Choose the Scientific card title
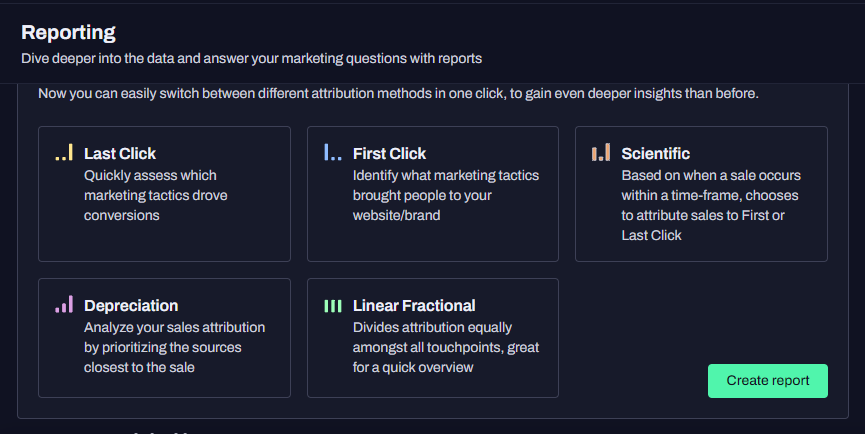Image resolution: width=865 pixels, height=434 pixels. 655,154
